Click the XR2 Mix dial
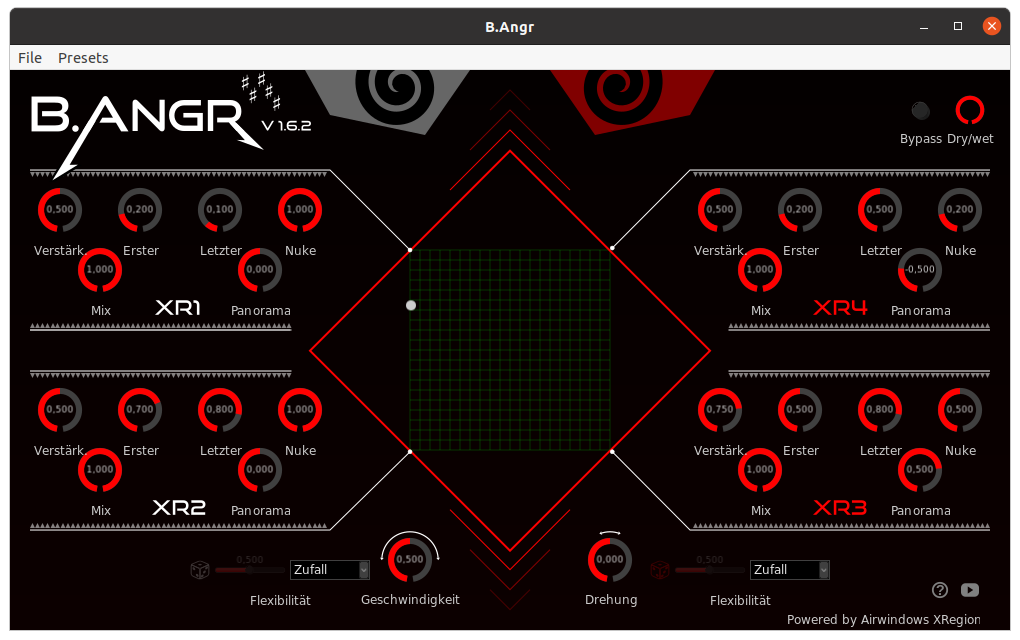 point(100,470)
